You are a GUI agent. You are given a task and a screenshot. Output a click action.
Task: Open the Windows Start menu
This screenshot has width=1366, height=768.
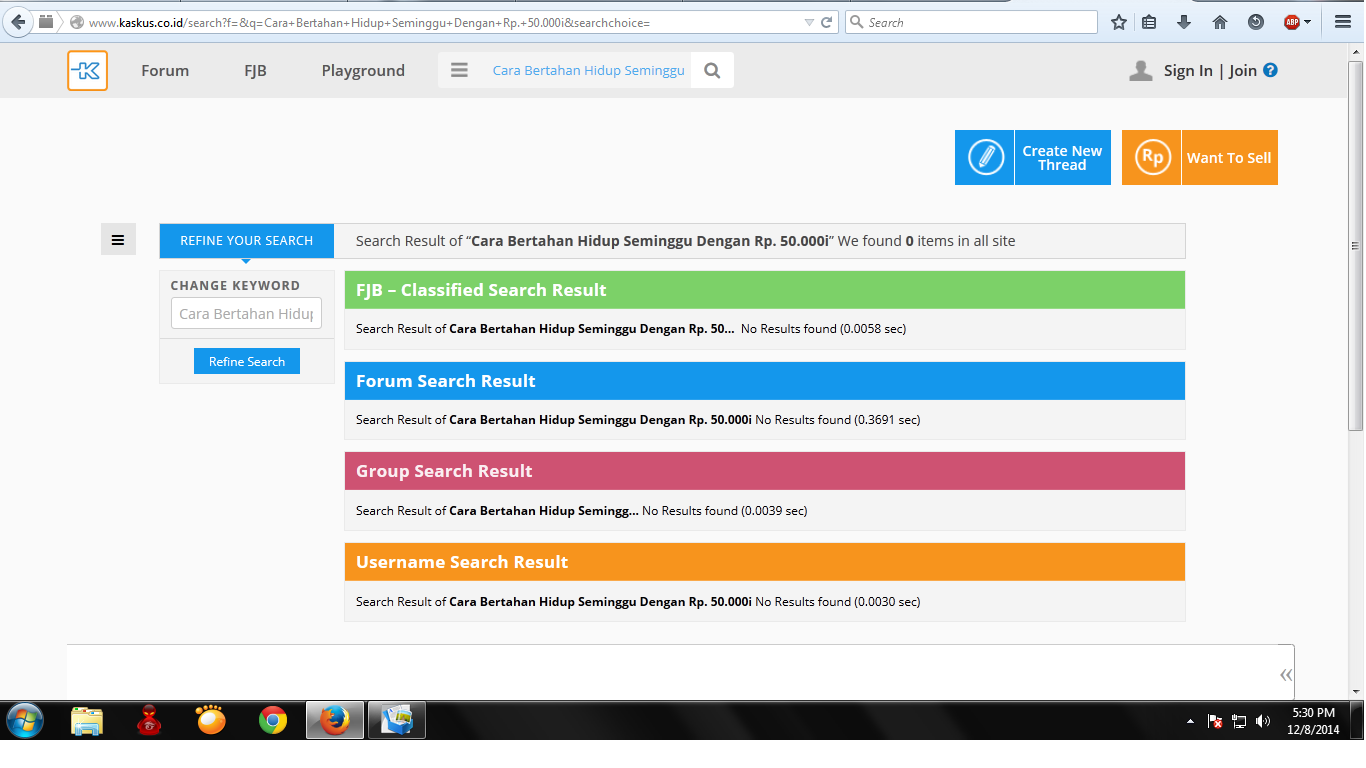(25, 720)
